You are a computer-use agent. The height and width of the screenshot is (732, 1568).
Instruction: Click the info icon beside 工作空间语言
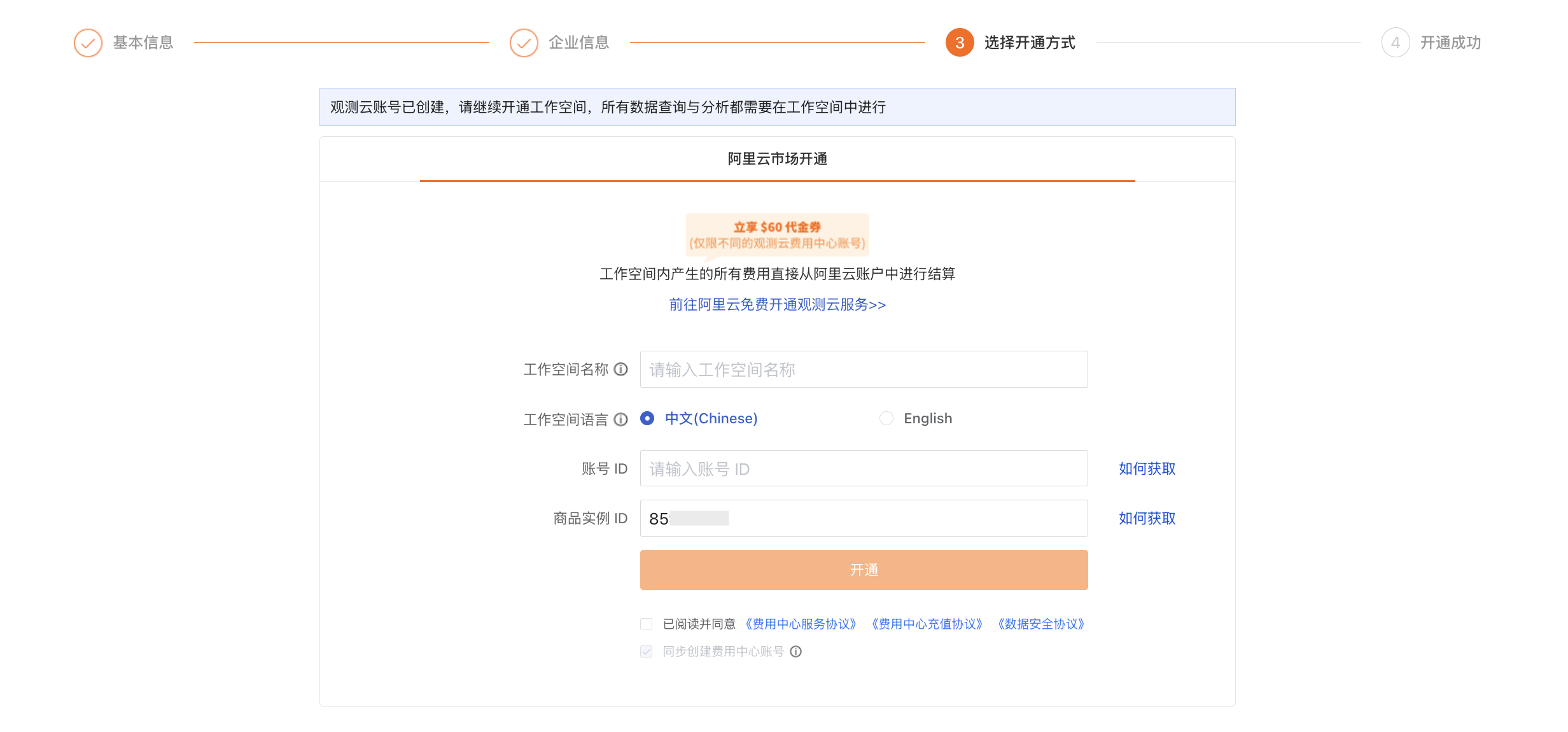point(620,419)
